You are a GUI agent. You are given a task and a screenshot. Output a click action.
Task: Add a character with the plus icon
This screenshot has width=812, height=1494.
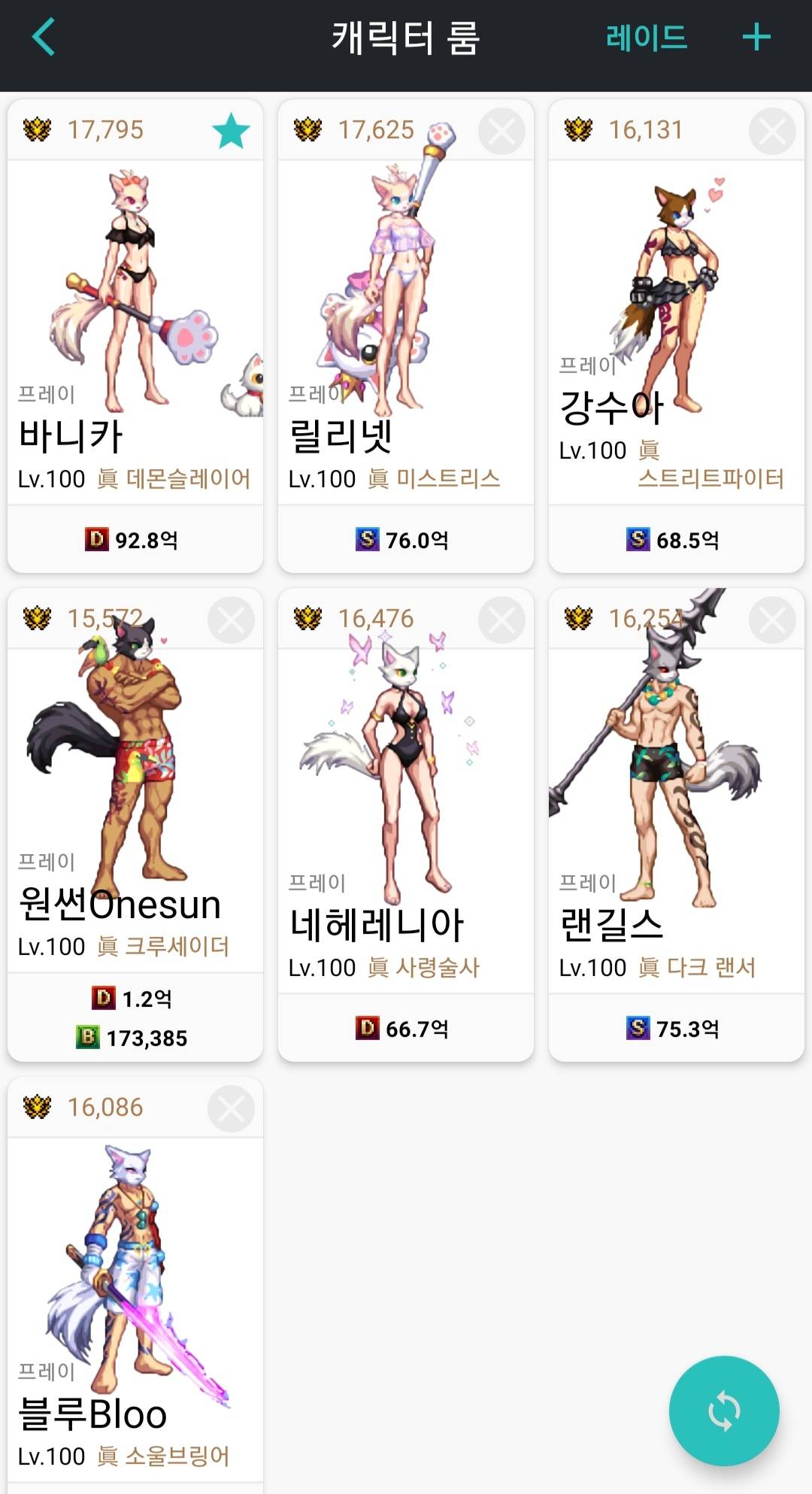(756, 37)
